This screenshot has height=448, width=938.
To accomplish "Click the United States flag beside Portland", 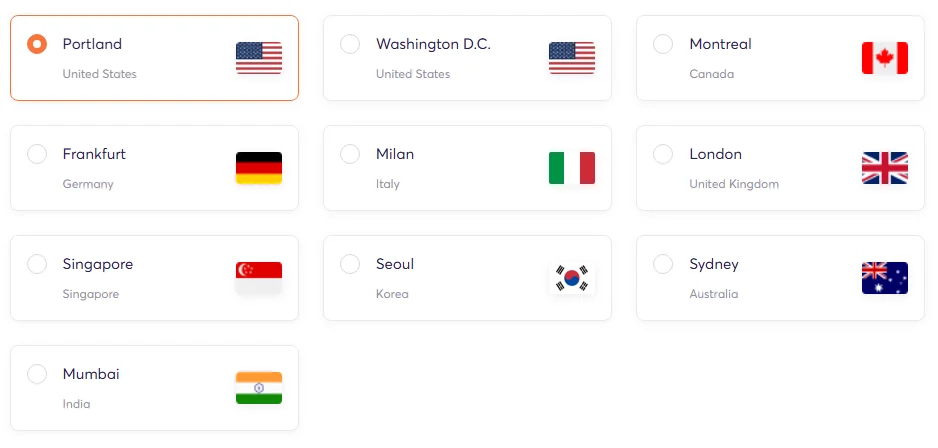I will pos(258,58).
